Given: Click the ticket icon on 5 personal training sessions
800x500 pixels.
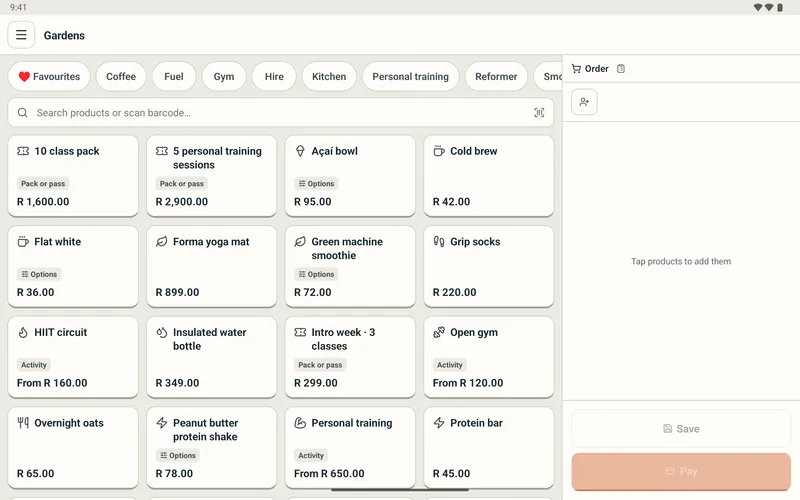Looking at the screenshot, I should (162, 151).
